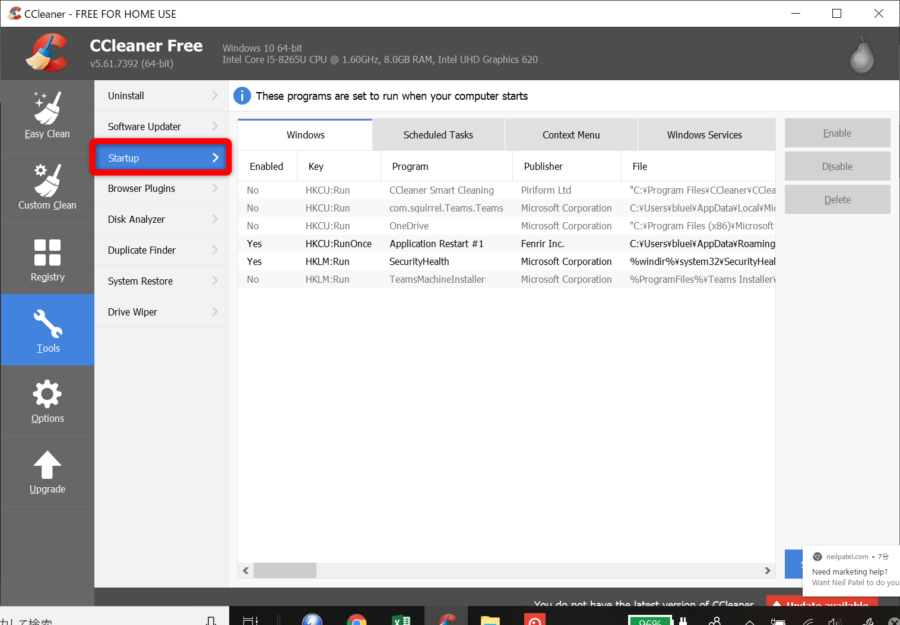Open System Restore

click(x=161, y=281)
